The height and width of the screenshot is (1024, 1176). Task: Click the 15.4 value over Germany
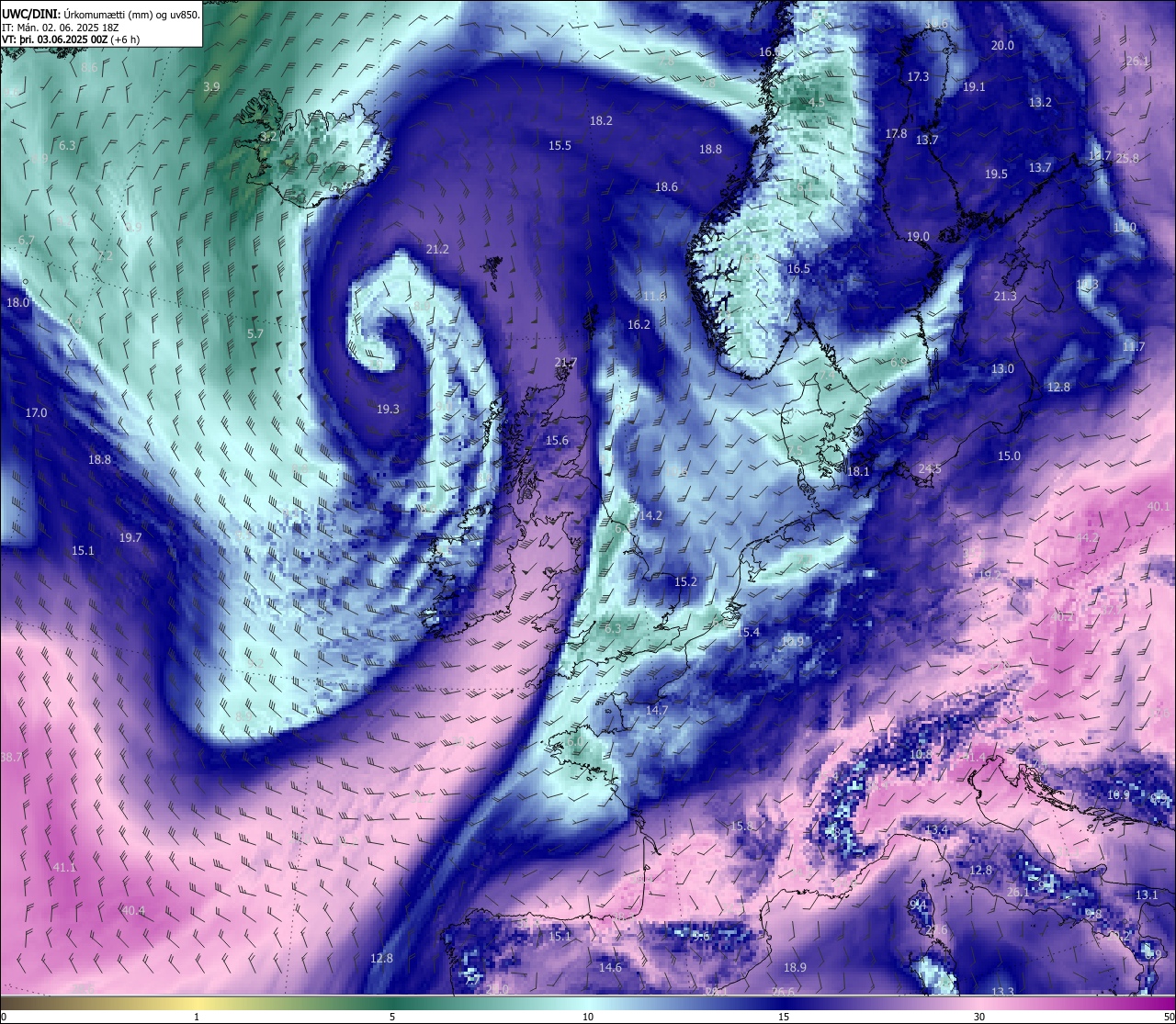pos(749,631)
